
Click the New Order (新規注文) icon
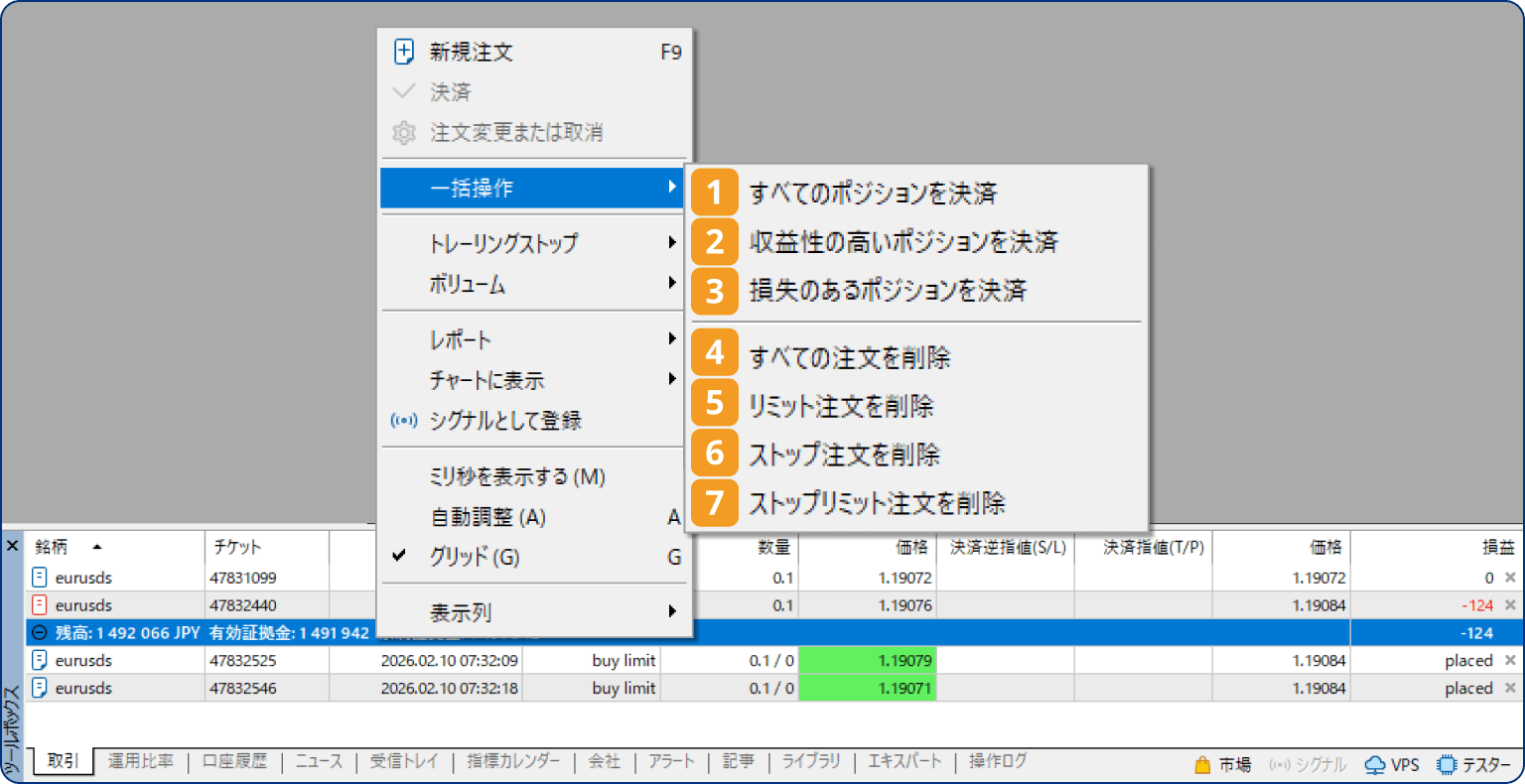pos(404,52)
